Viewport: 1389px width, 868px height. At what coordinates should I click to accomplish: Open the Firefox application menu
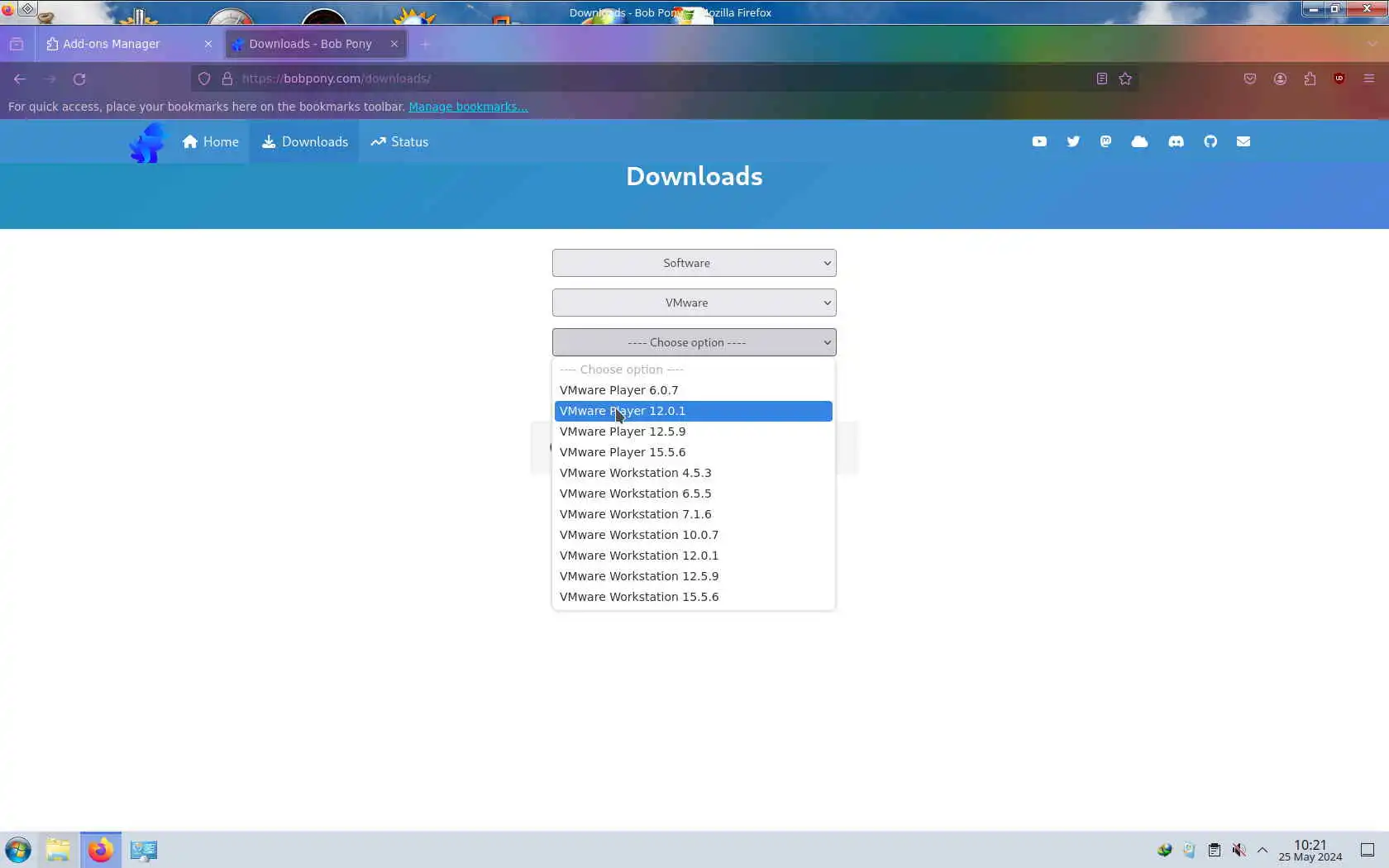[x=1369, y=79]
